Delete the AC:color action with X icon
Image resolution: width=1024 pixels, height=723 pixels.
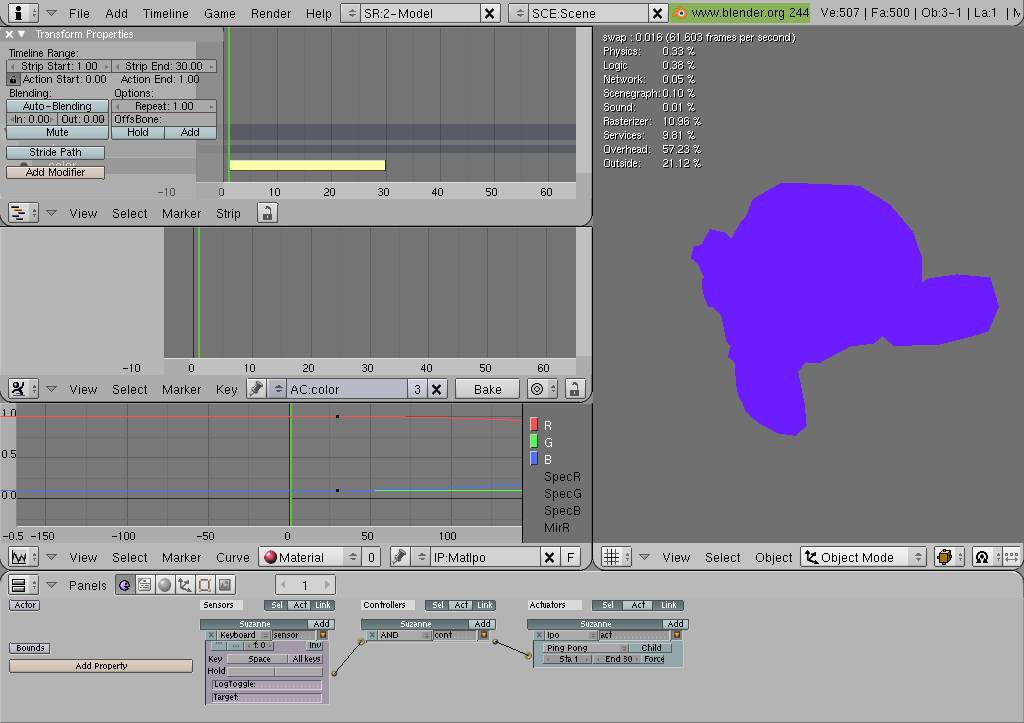coord(437,389)
